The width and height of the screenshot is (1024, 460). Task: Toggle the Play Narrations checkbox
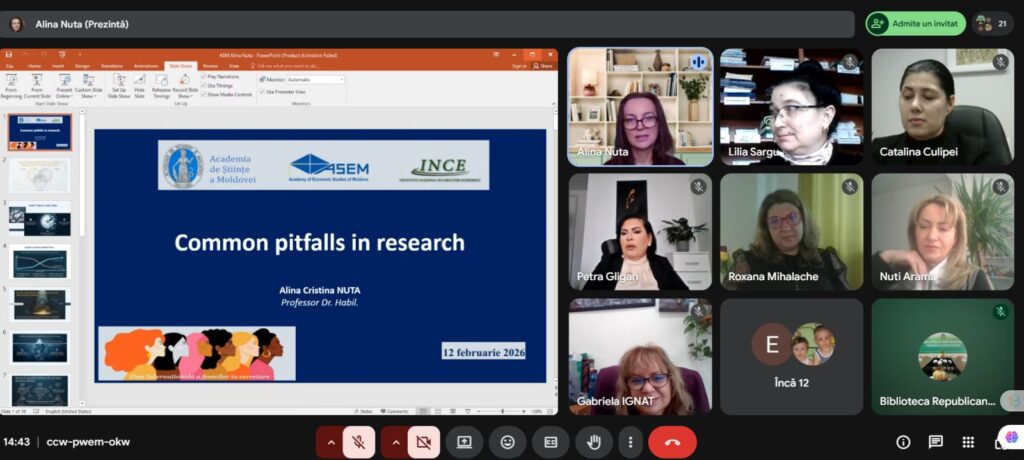pos(204,76)
